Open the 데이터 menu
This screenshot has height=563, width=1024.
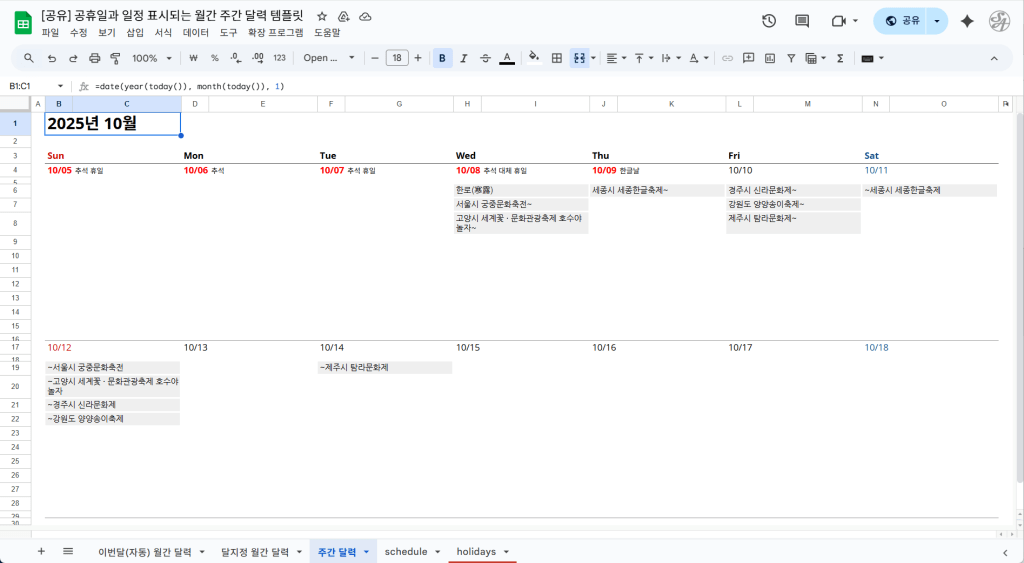coord(196,32)
